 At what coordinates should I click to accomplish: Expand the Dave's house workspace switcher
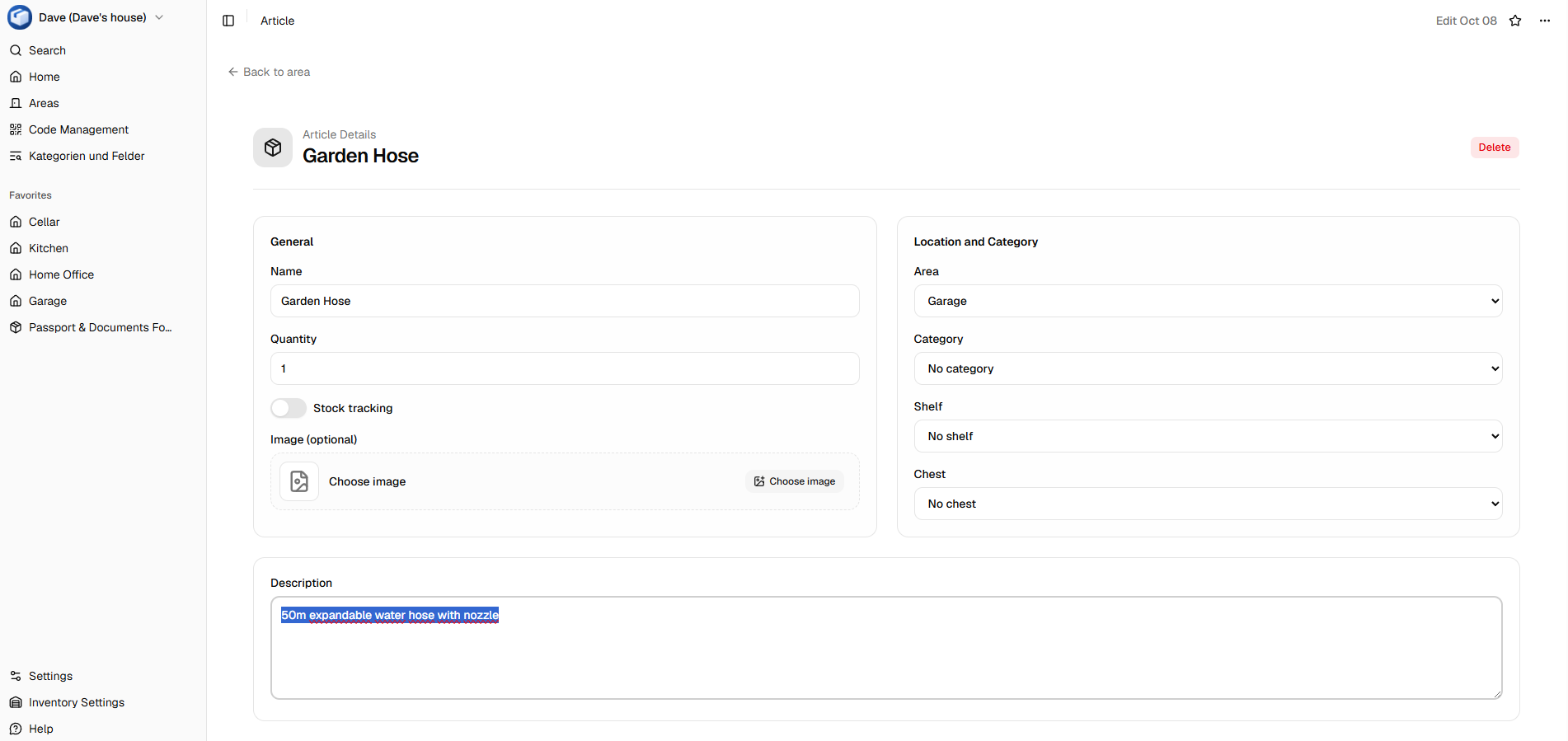coord(159,17)
